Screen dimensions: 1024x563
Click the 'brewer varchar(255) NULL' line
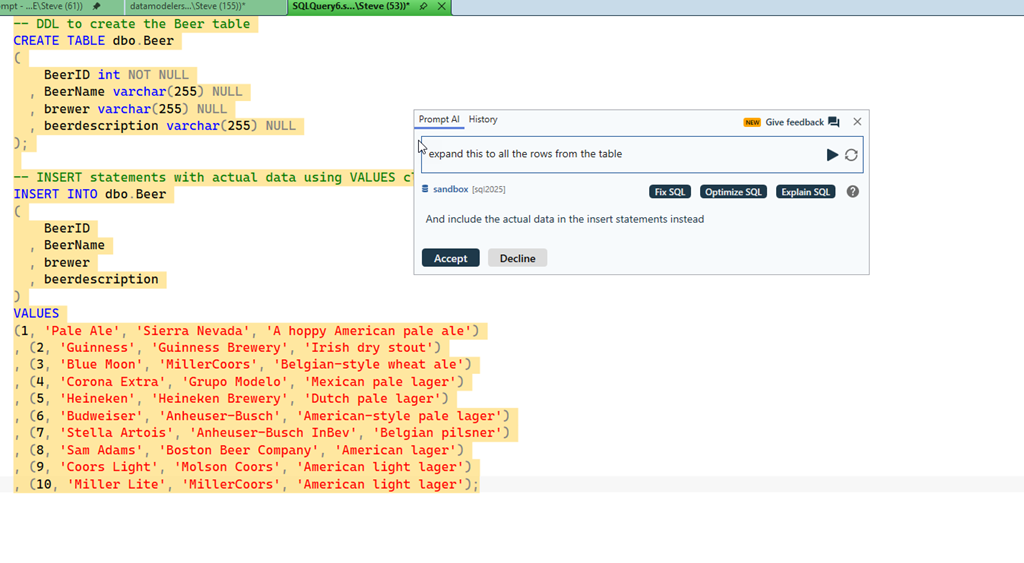pos(135,109)
